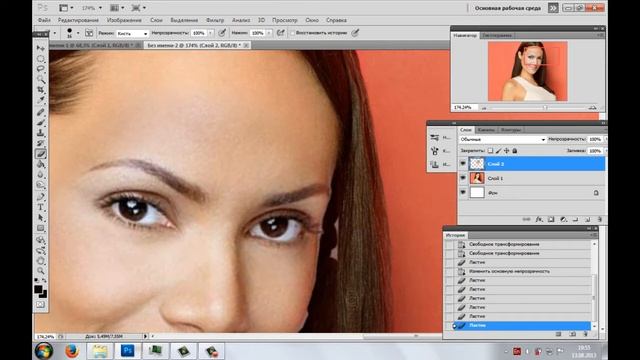The height and width of the screenshot is (360, 640).
Task: Create a new layer icon
Action: (x=587, y=220)
